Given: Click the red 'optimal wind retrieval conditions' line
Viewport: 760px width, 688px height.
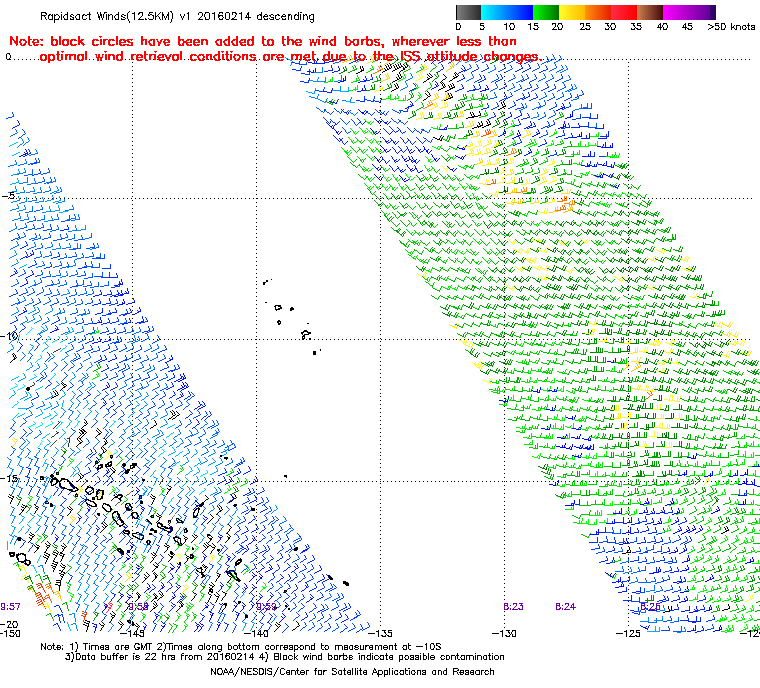Looking at the screenshot, I should pyautogui.click(x=291, y=56).
